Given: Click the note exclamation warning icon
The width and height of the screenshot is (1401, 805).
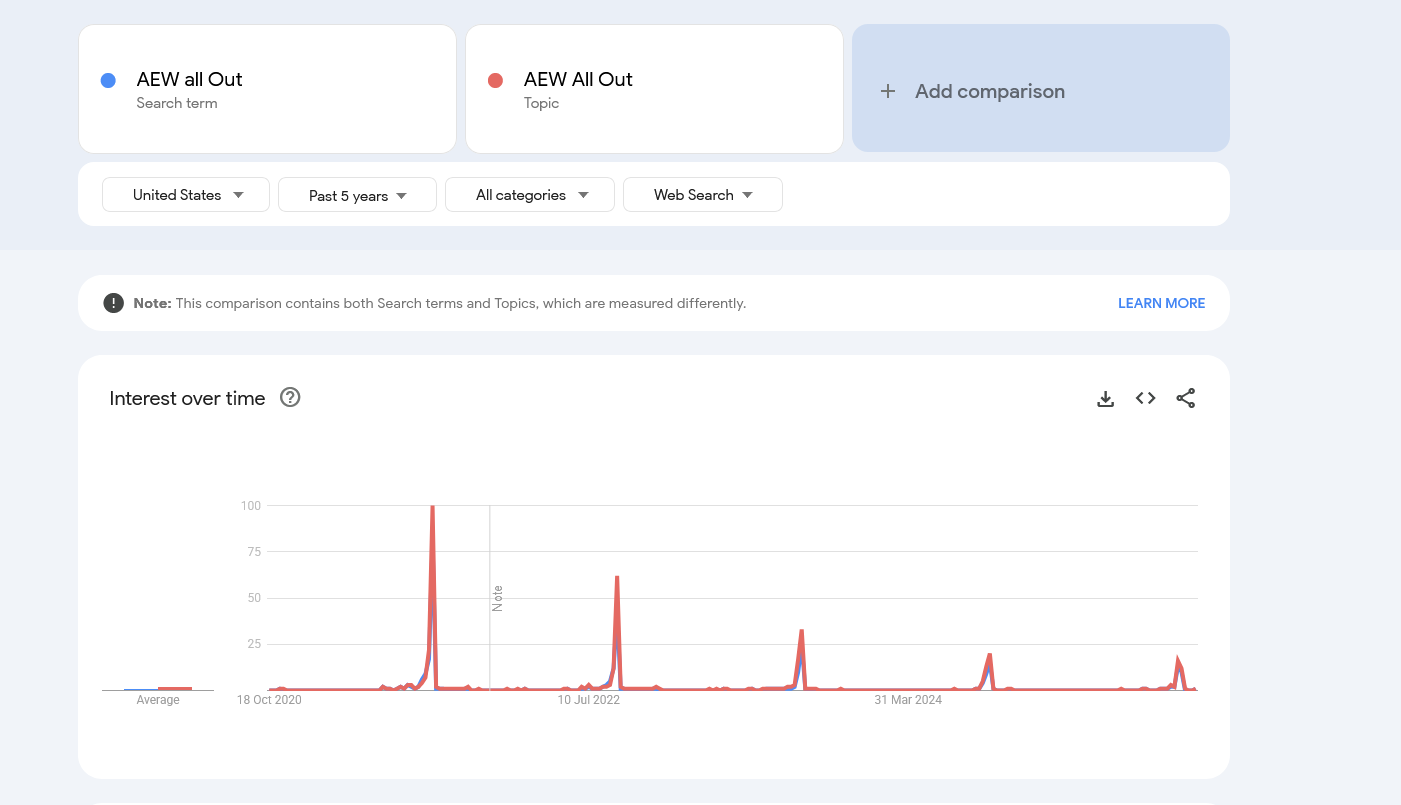Looking at the screenshot, I should pyautogui.click(x=113, y=303).
